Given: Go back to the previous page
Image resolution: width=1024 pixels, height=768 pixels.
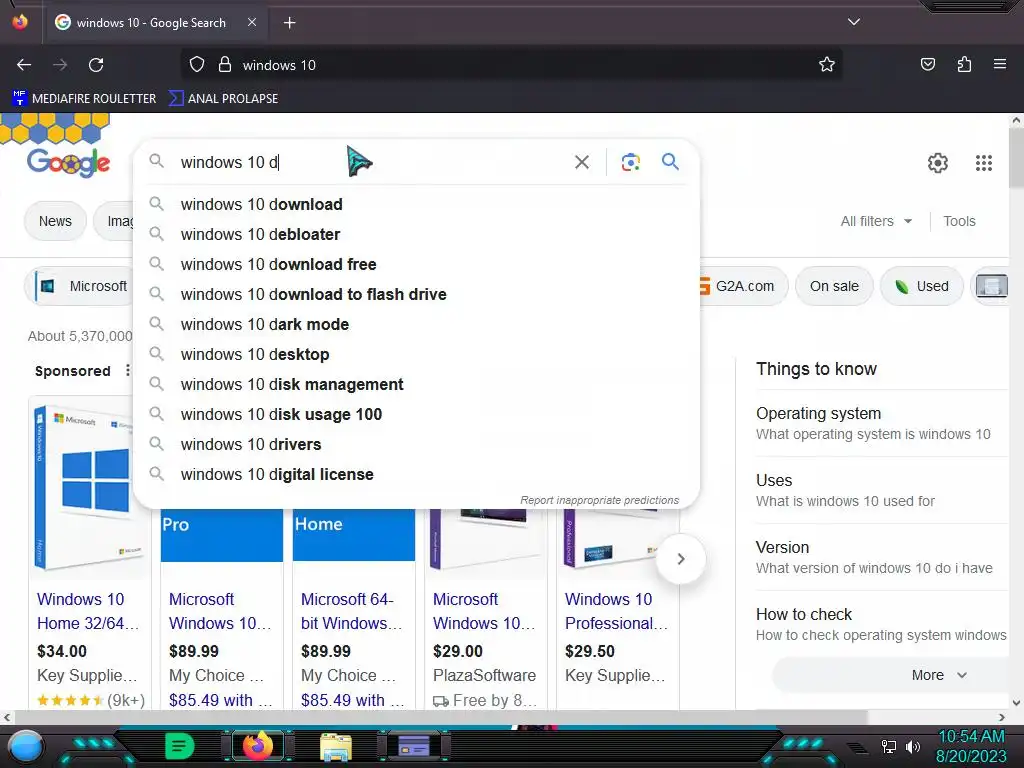Looking at the screenshot, I should 24,65.
